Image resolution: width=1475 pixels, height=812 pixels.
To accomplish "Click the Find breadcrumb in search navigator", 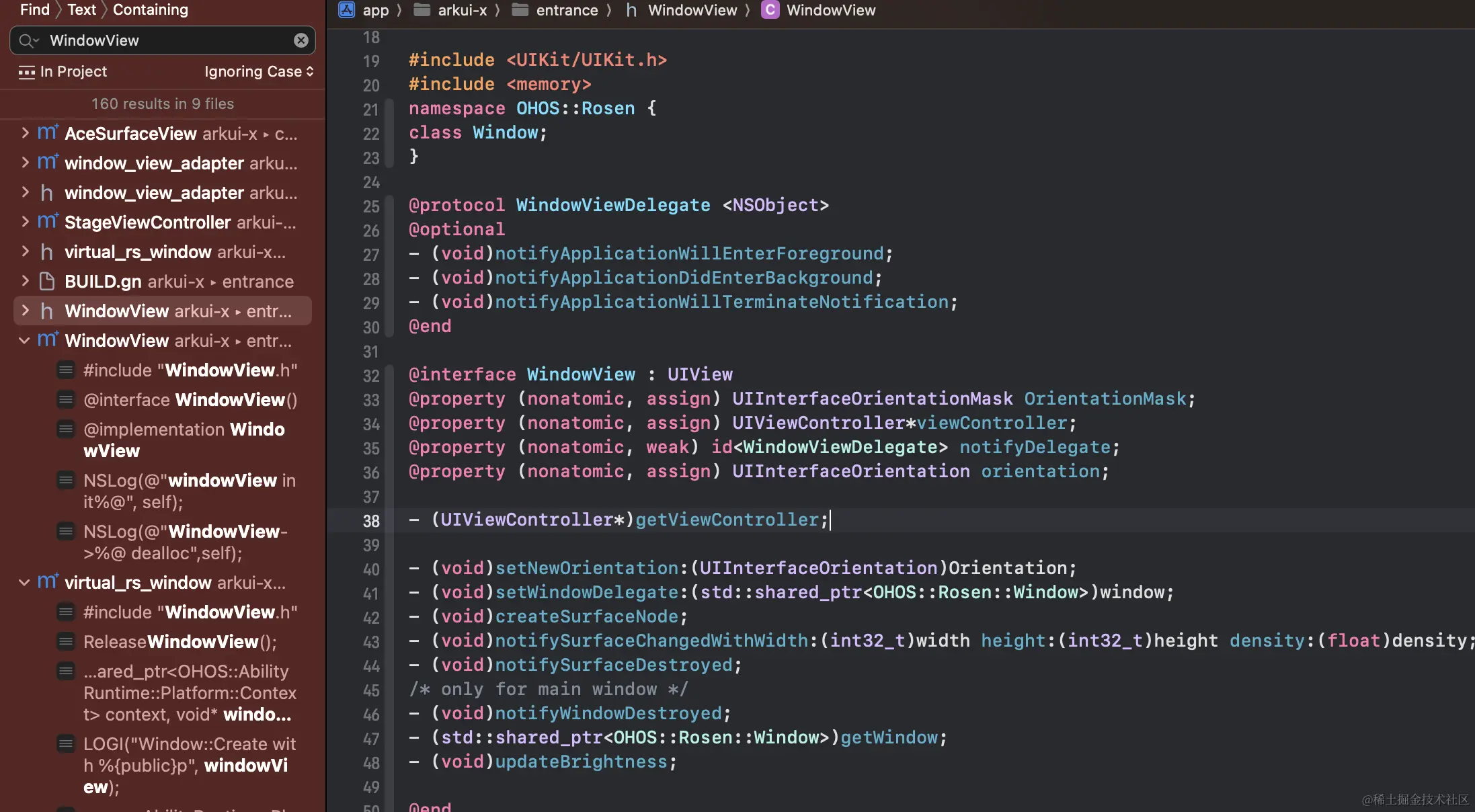I will coord(34,9).
